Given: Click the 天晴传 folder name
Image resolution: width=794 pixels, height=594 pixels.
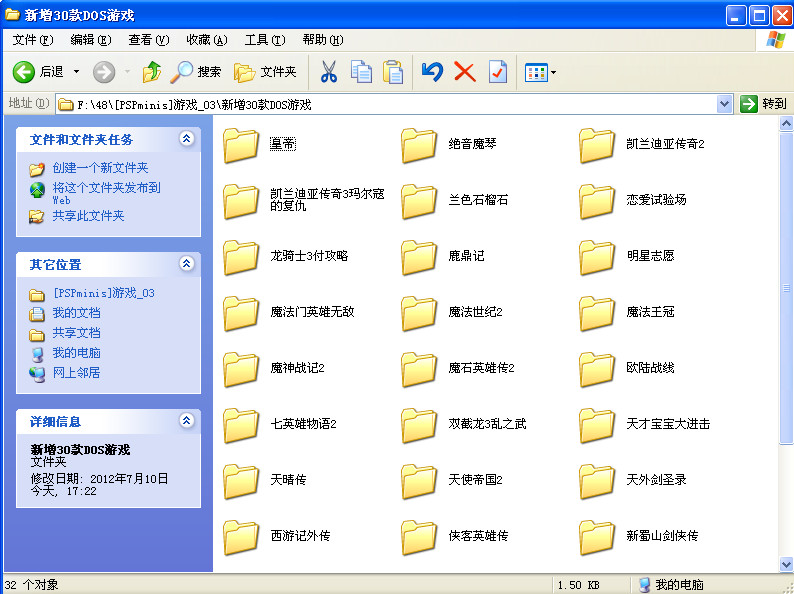Looking at the screenshot, I should click(288, 480).
